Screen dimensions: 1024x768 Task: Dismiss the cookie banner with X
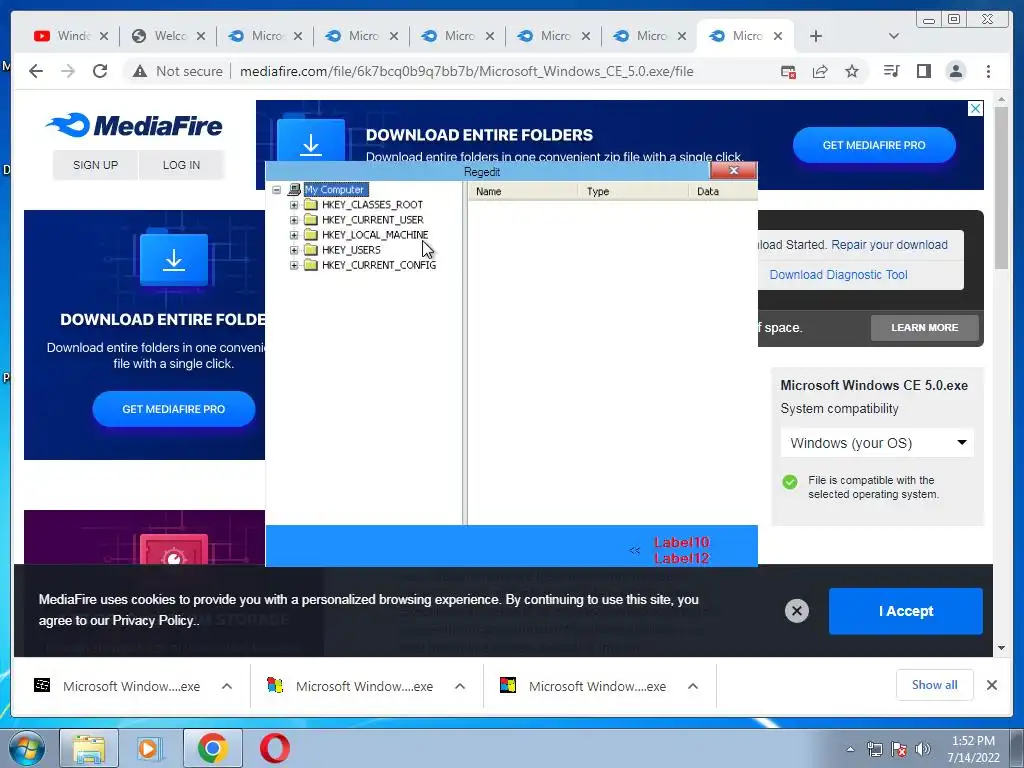(797, 611)
